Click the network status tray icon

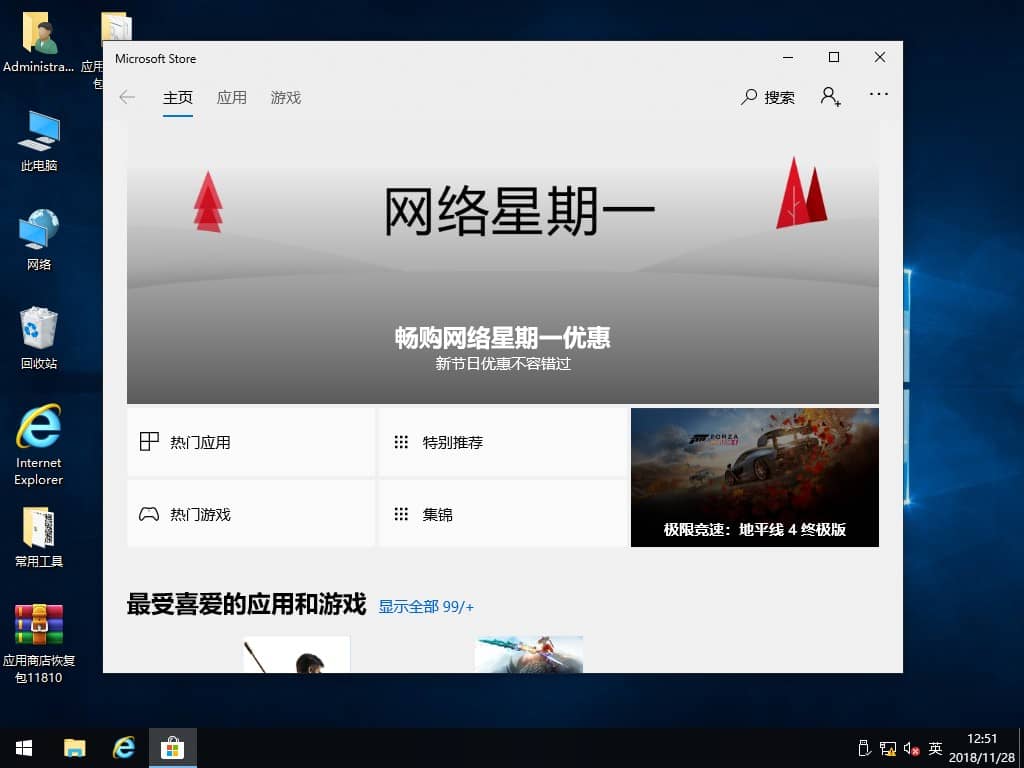click(886, 747)
